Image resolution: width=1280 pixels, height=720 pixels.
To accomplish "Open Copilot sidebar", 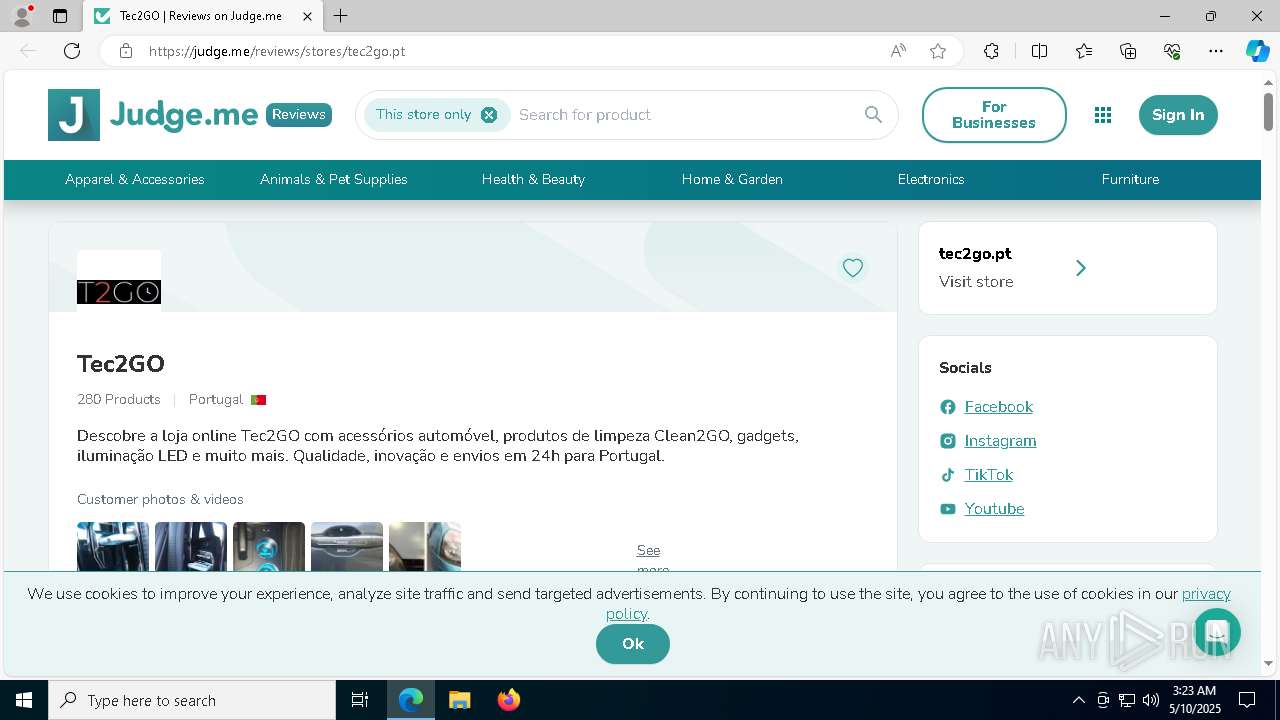I will pyautogui.click(x=1257, y=51).
